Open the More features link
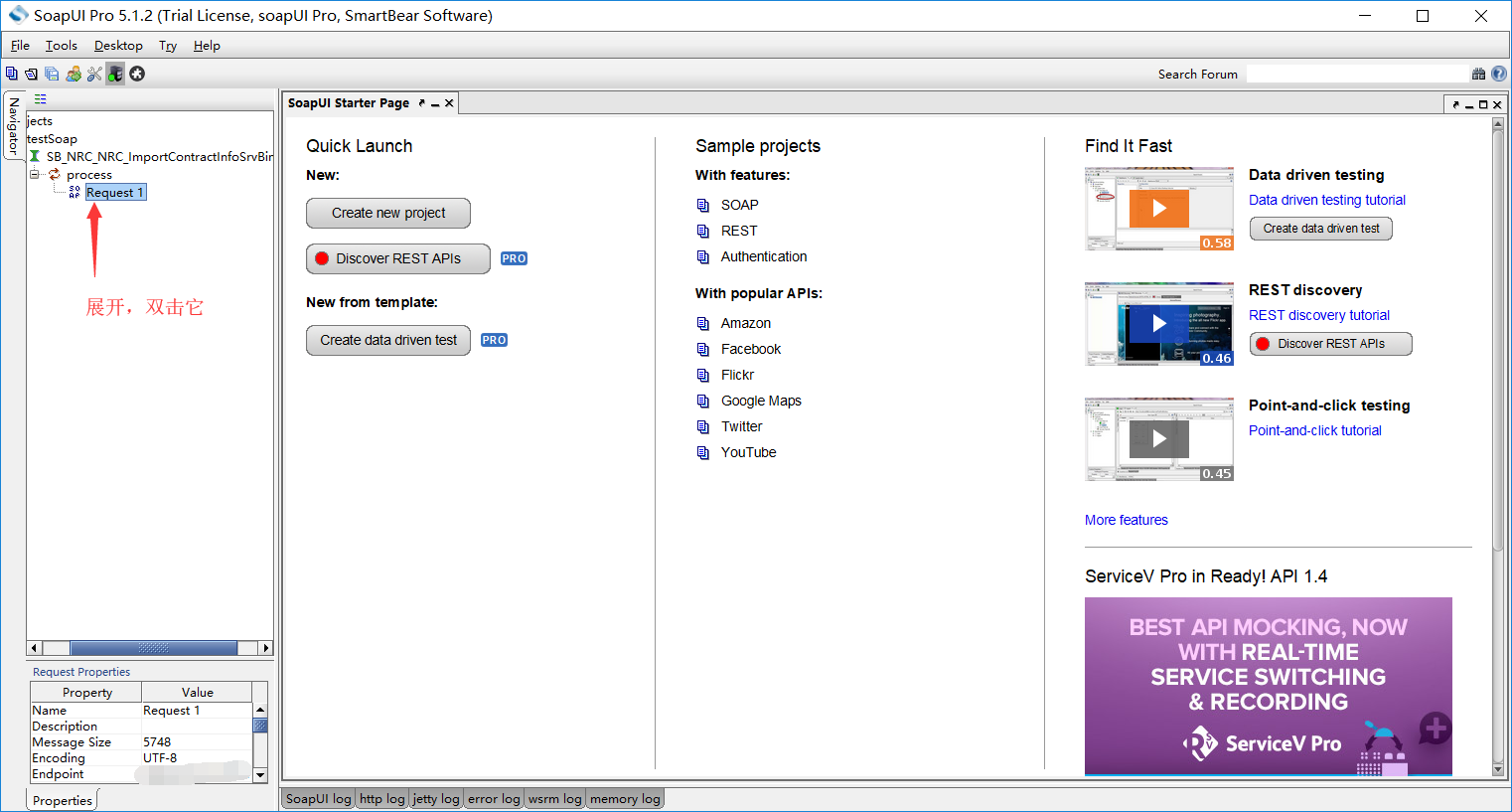The height and width of the screenshot is (812, 1512). 1127,520
